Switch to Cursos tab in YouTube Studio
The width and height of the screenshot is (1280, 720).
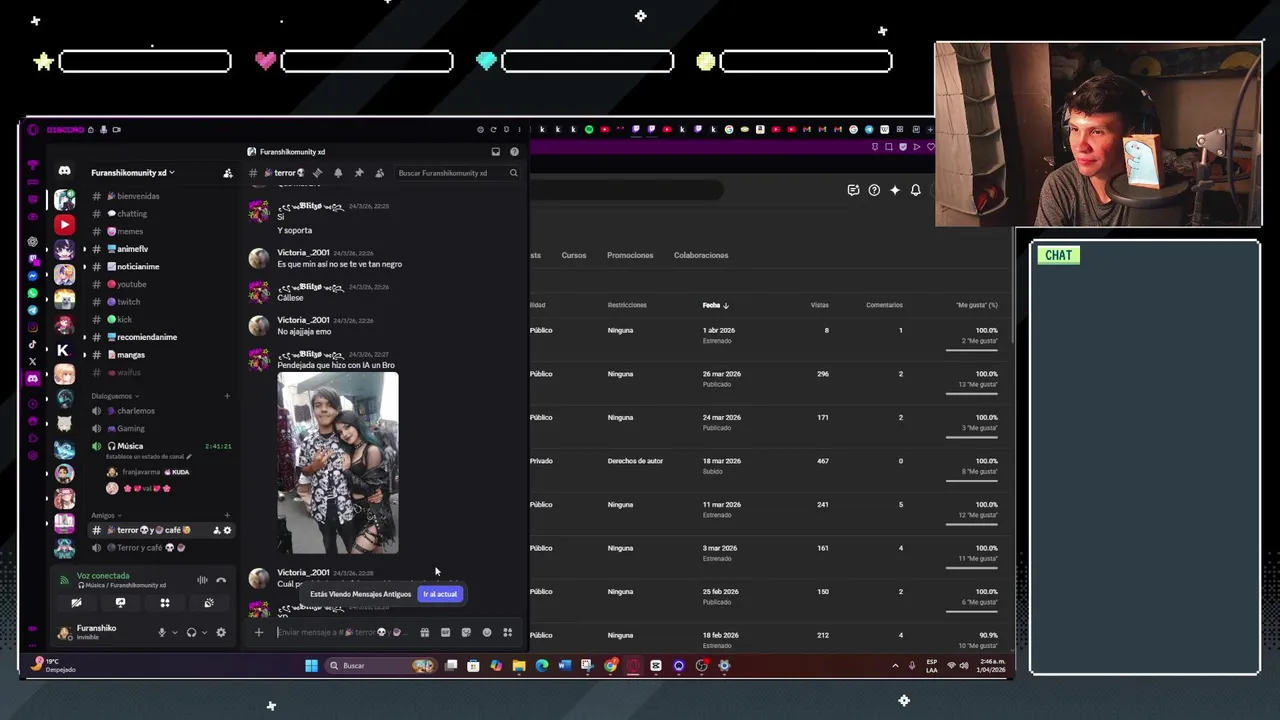pyautogui.click(x=574, y=255)
